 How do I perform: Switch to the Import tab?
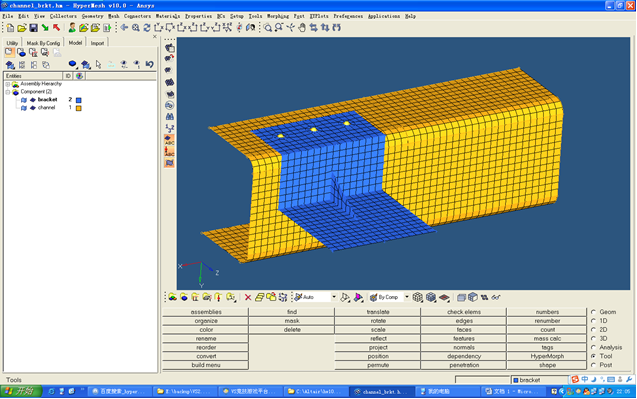point(97,43)
